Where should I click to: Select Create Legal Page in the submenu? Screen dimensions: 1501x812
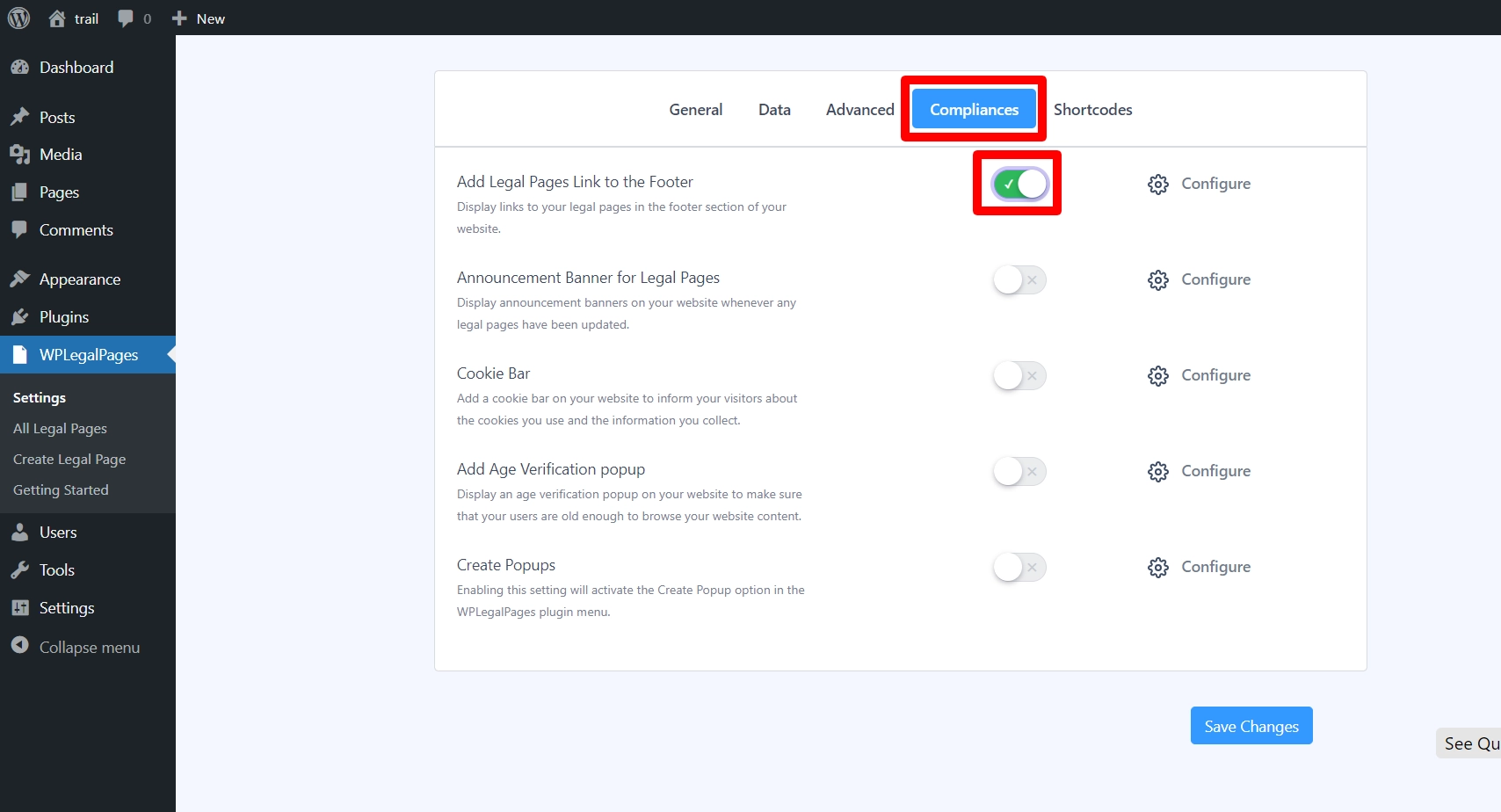69,459
